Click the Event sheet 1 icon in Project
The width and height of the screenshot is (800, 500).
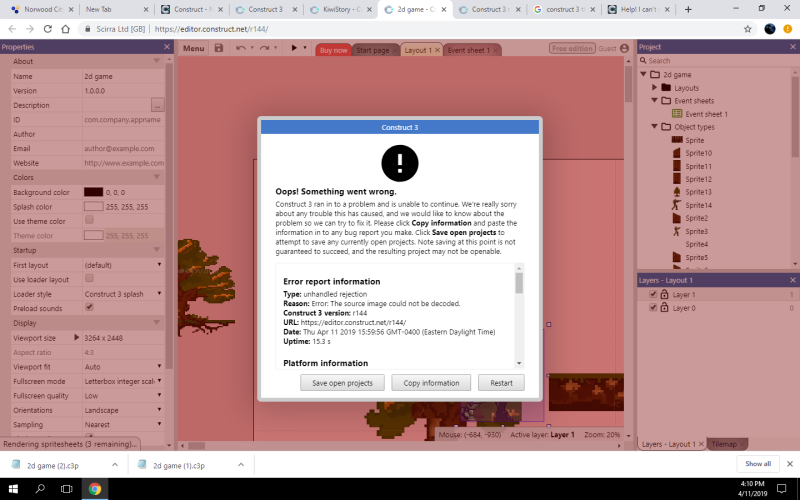point(677,114)
